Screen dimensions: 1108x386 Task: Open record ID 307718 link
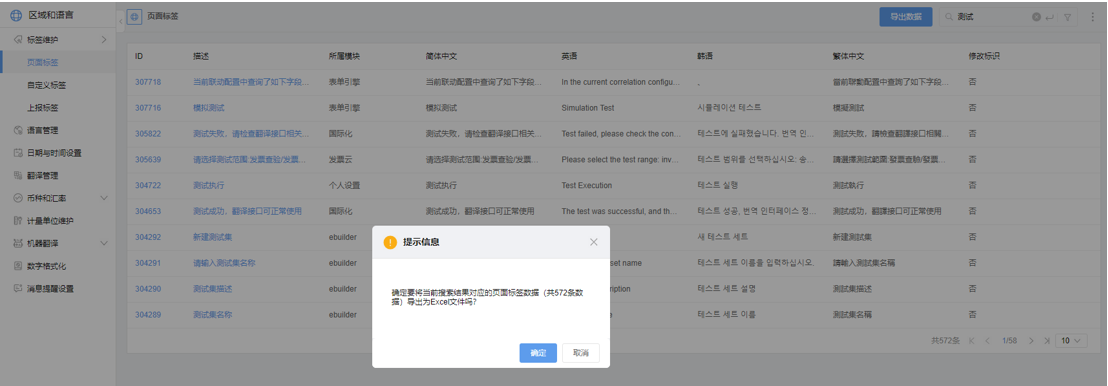point(148,82)
